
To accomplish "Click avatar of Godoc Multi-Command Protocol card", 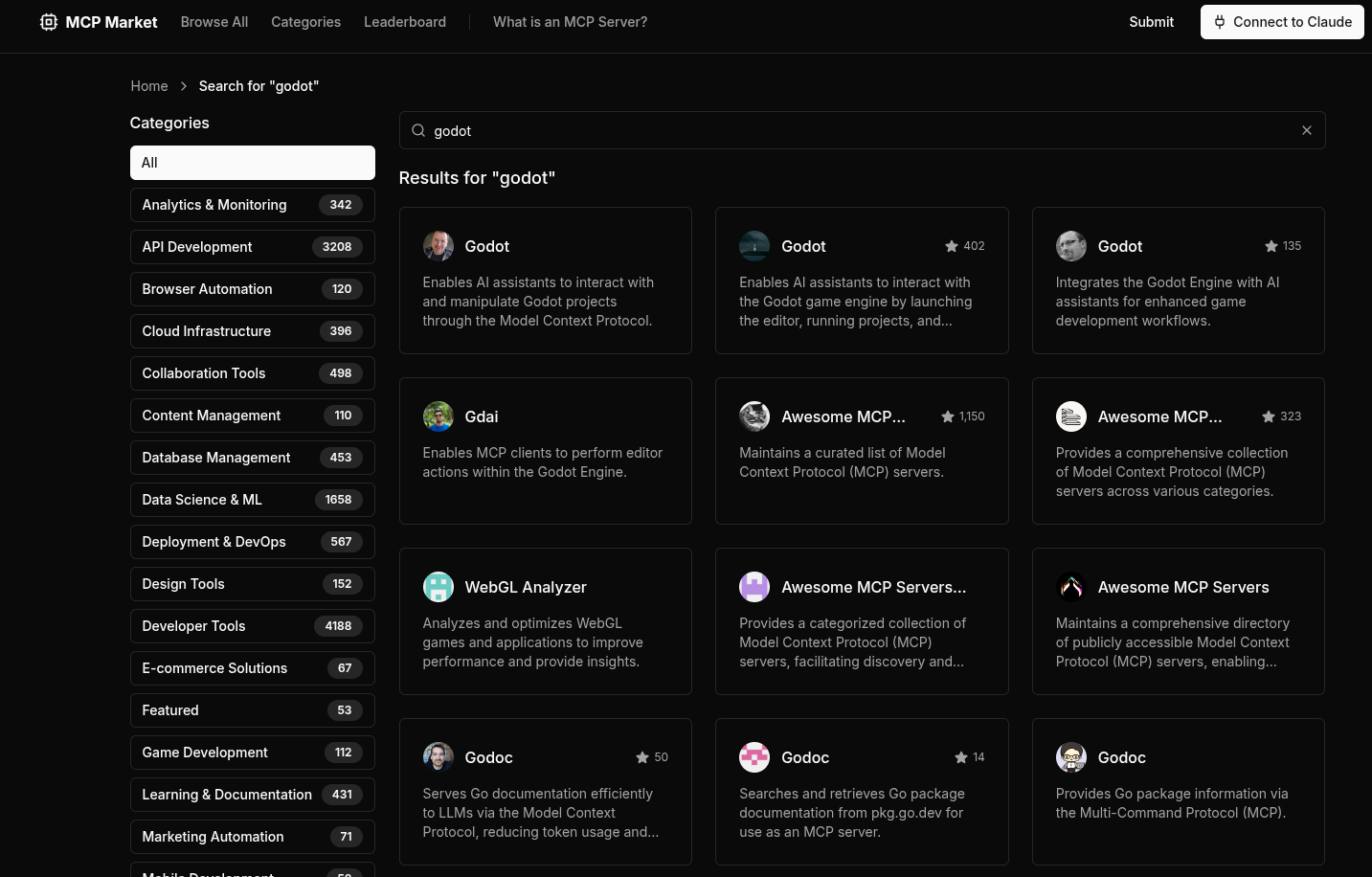I will 1071,757.
